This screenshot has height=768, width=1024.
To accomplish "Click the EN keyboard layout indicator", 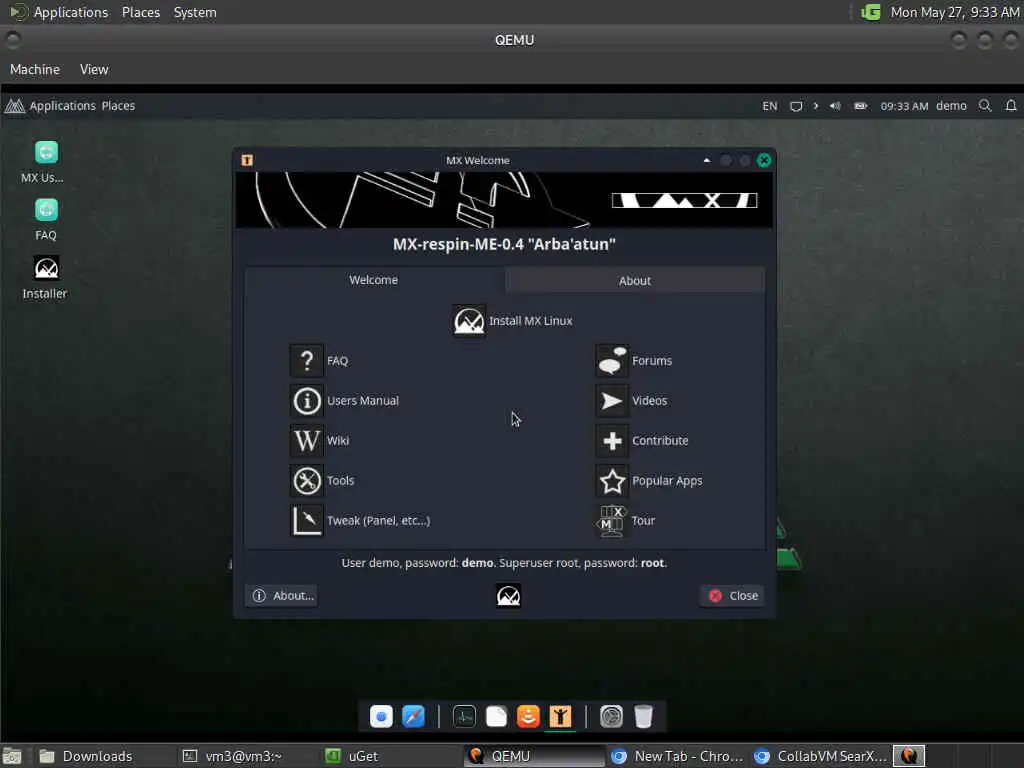I will pyautogui.click(x=770, y=106).
